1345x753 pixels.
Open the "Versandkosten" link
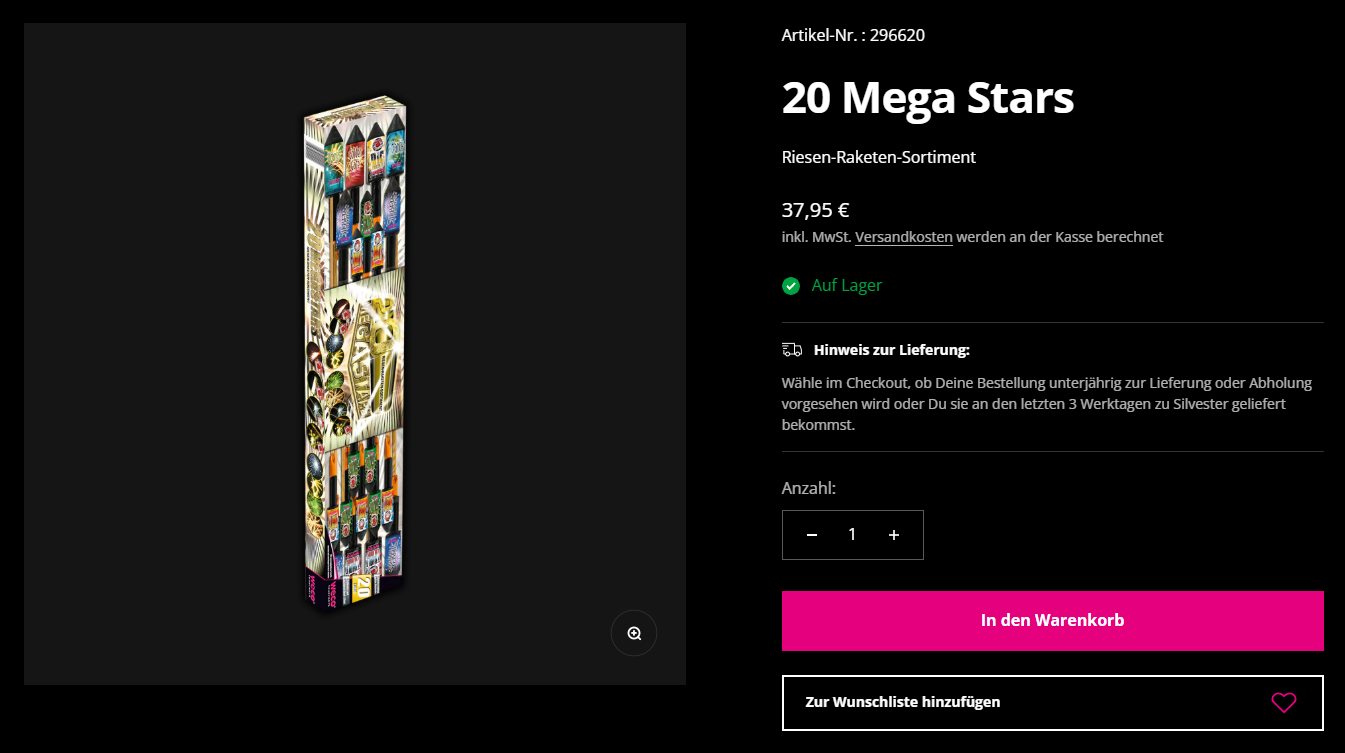903,237
